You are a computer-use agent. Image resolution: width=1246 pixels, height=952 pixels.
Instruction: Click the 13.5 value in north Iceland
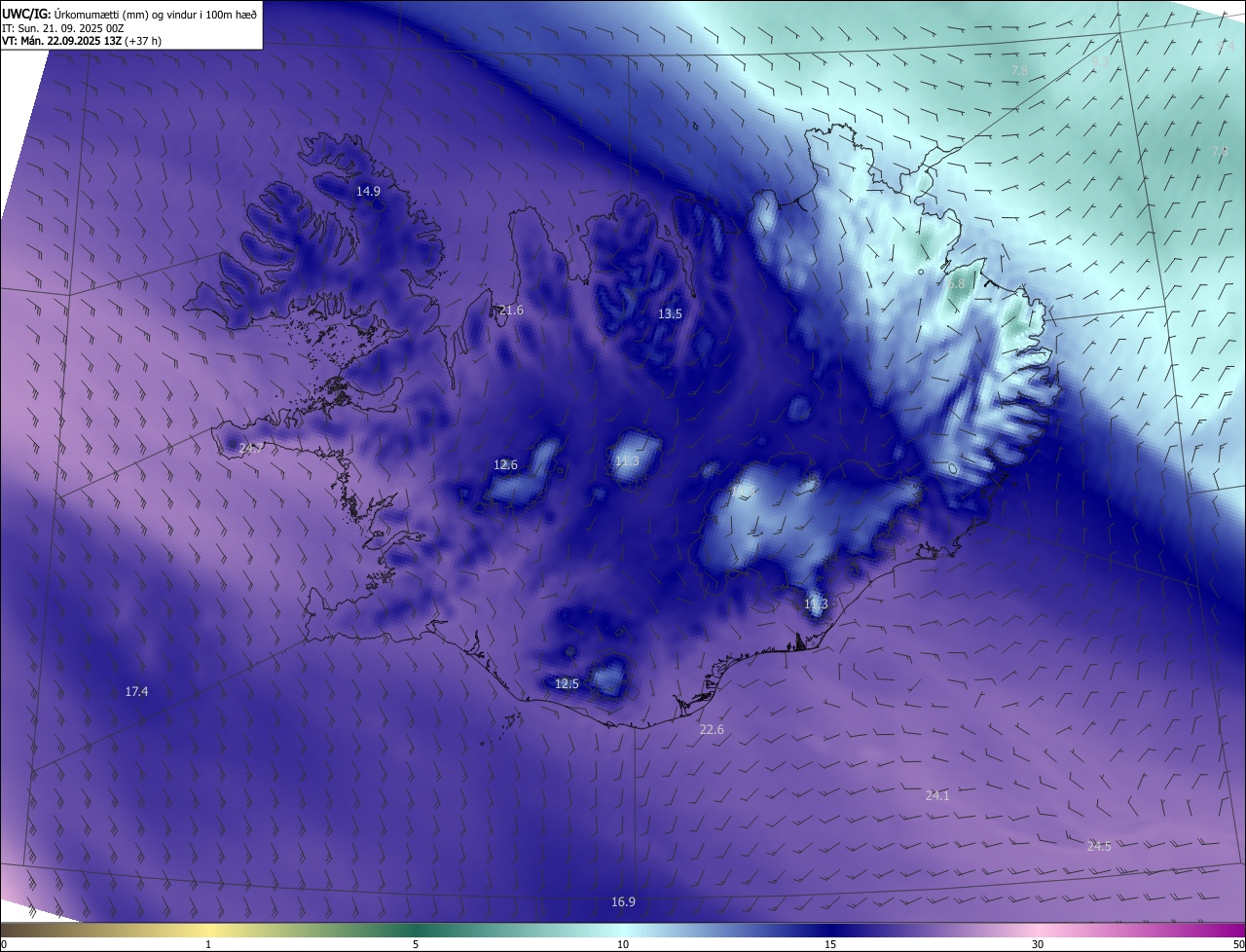(x=670, y=314)
